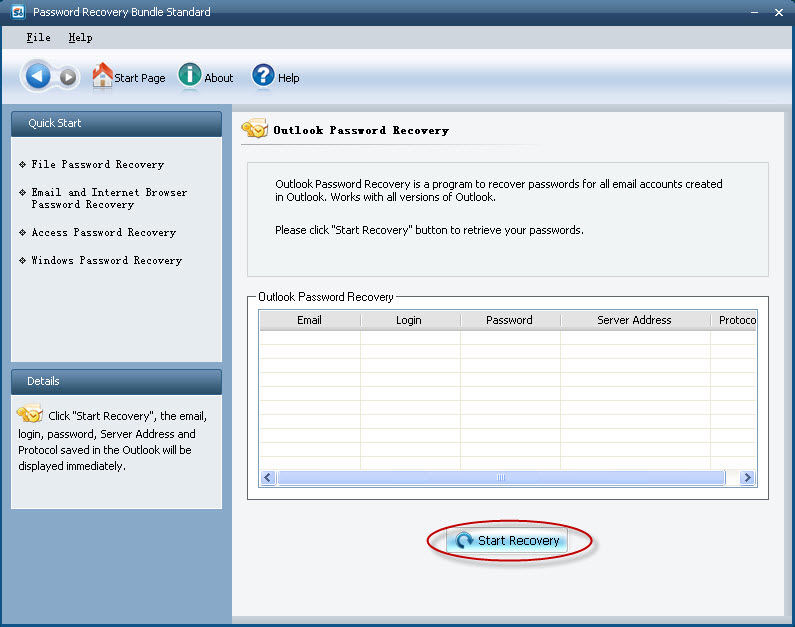Image resolution: width=795 pixels, height=627 pixels.
Task: Click the horizontal scrollbar left arrow
Action: 268,477
